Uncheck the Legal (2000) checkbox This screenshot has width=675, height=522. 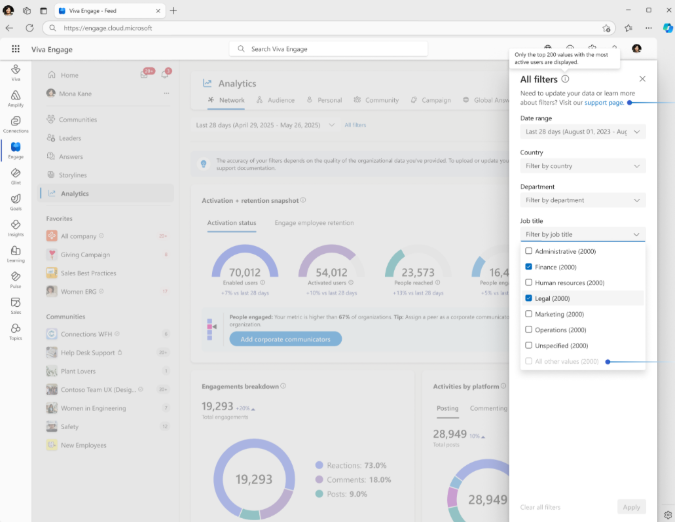coord(529,298)
